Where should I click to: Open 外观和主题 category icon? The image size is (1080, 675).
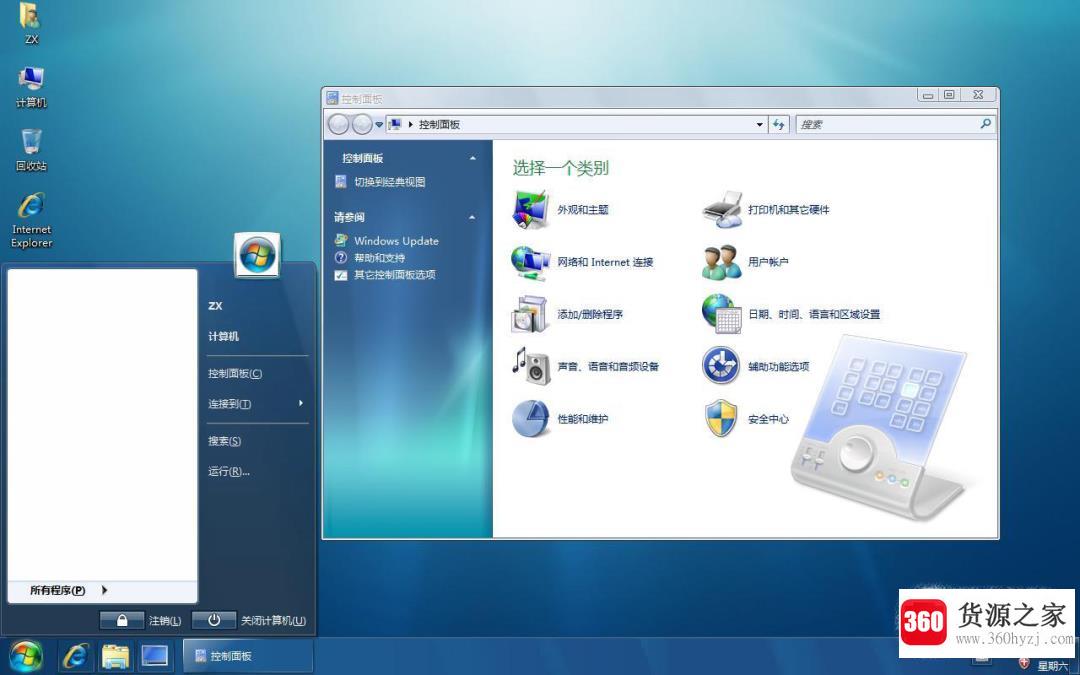tap(530, 209)
